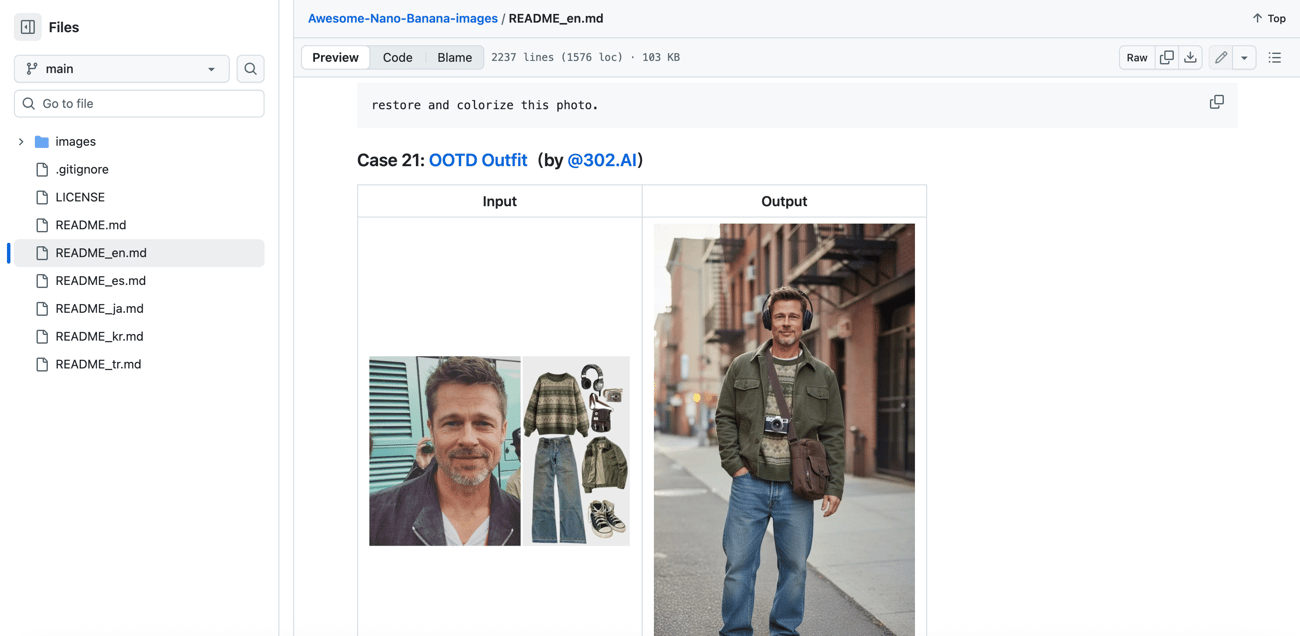Click the images folder icon

pos(42,142)
